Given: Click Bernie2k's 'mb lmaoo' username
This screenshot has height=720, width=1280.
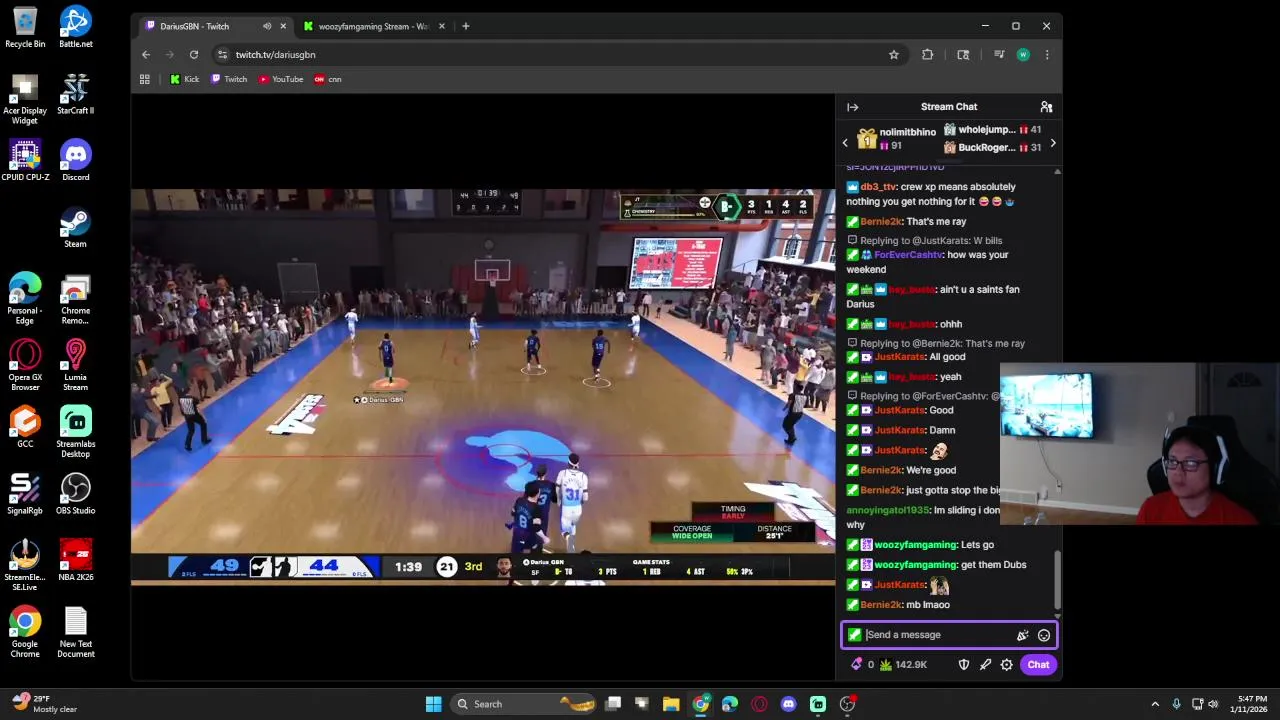Looking at the screenshot, I should pyautogui.click(x=881, y=605).
